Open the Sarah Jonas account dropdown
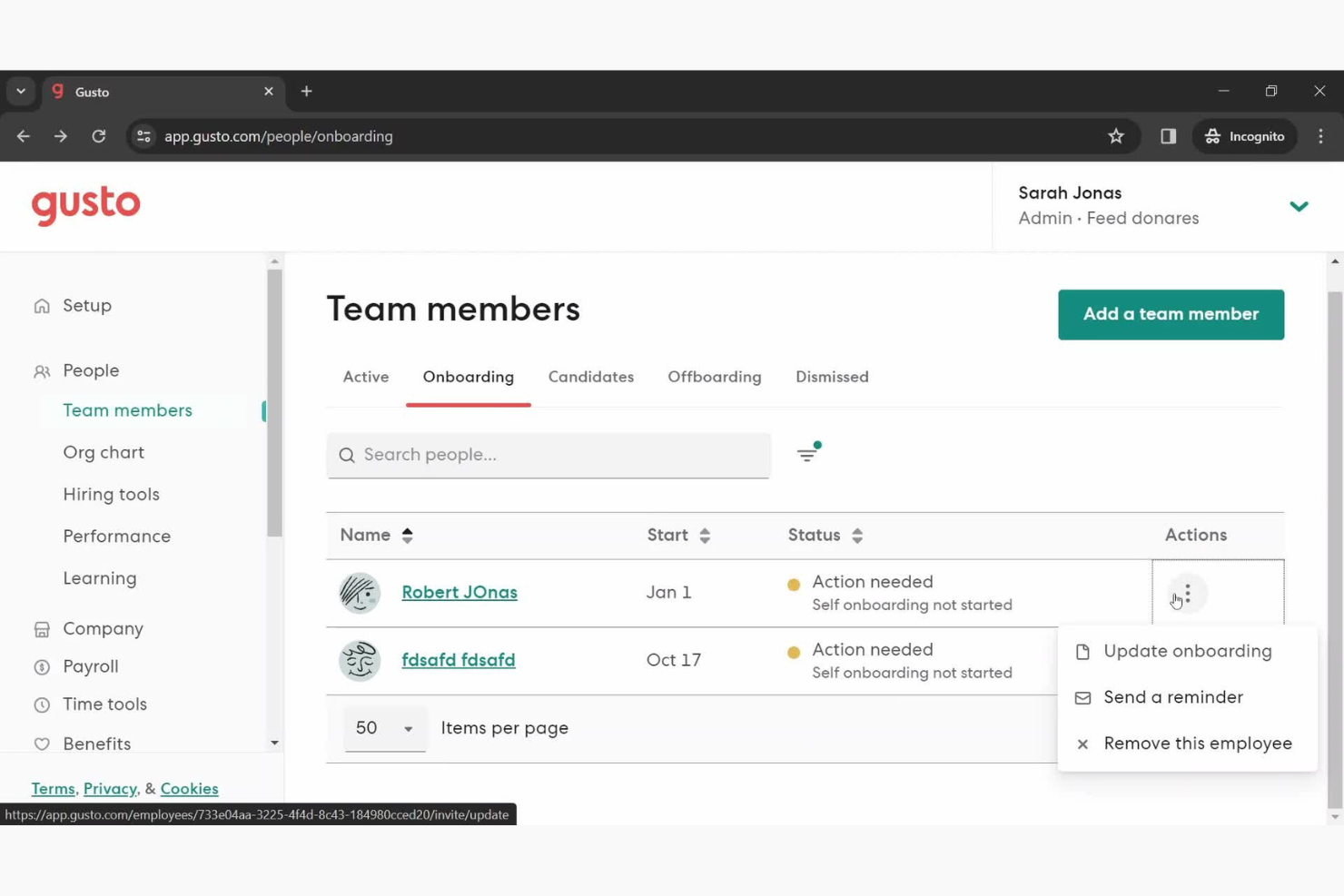Viewport: 1344px width, 896px height. (1299, 206)
